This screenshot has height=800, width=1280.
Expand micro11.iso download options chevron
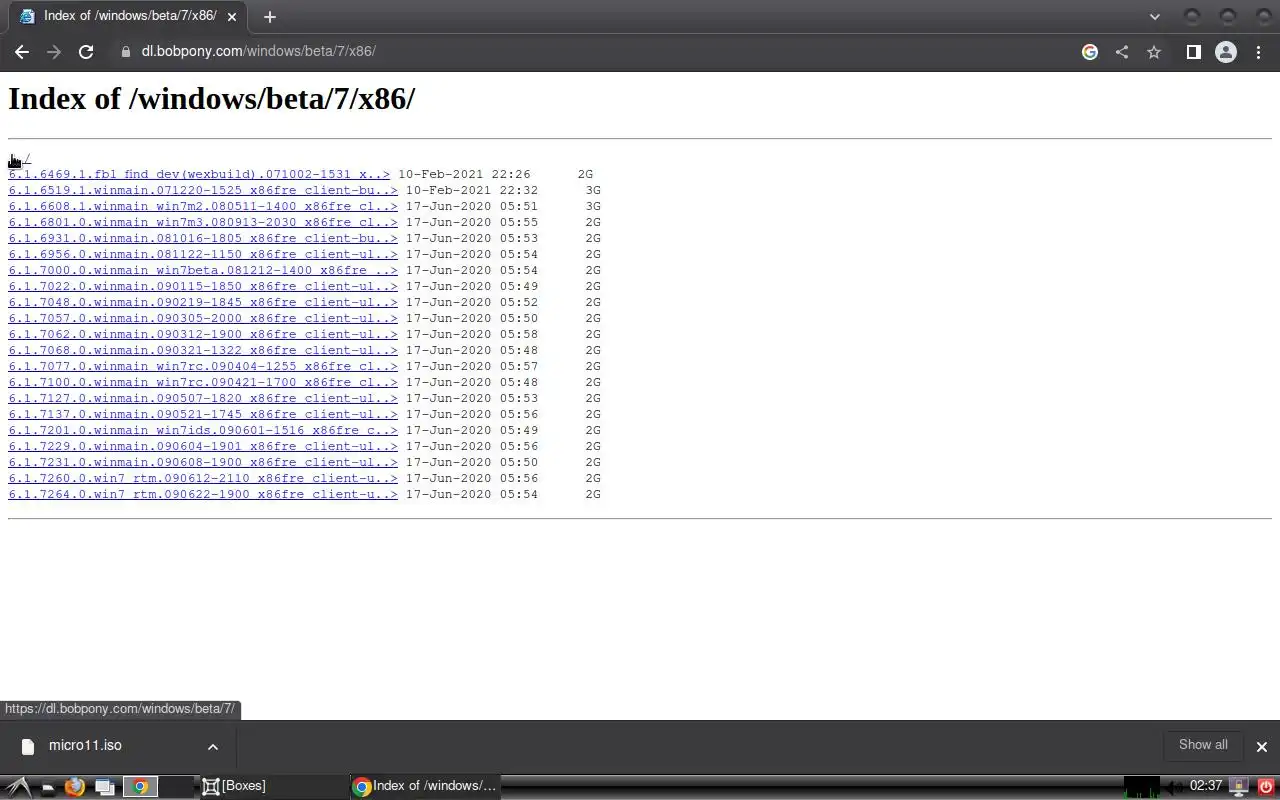(x=212, y=746)
